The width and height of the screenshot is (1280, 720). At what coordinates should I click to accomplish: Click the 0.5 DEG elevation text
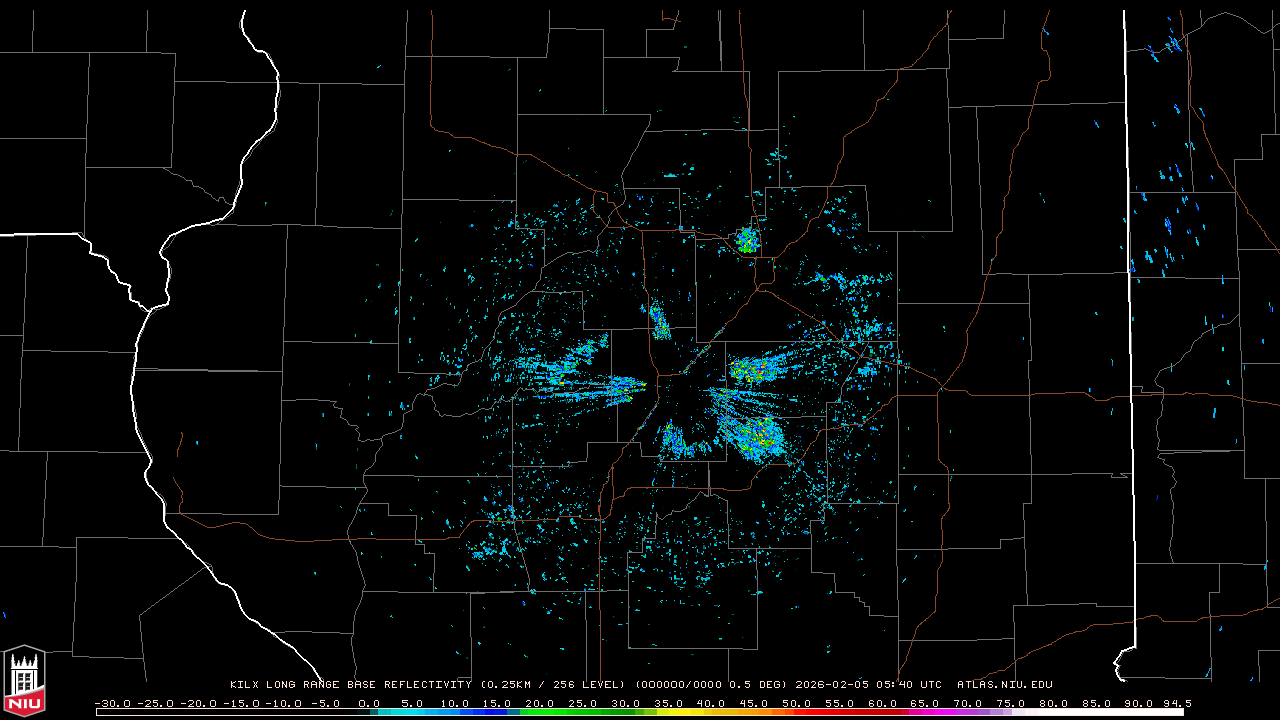[765, 685]
